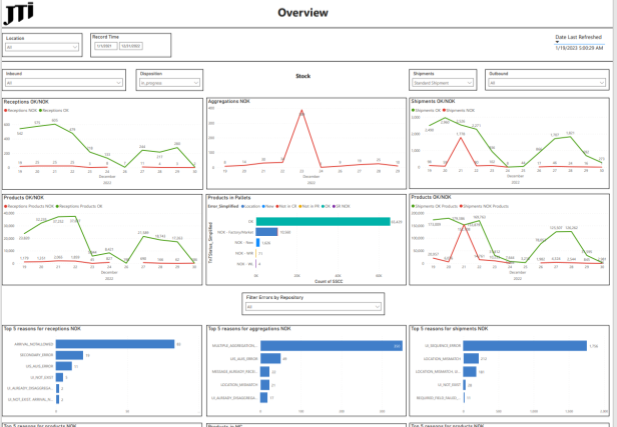Open the Location dropdown filter

coord(42,47)
